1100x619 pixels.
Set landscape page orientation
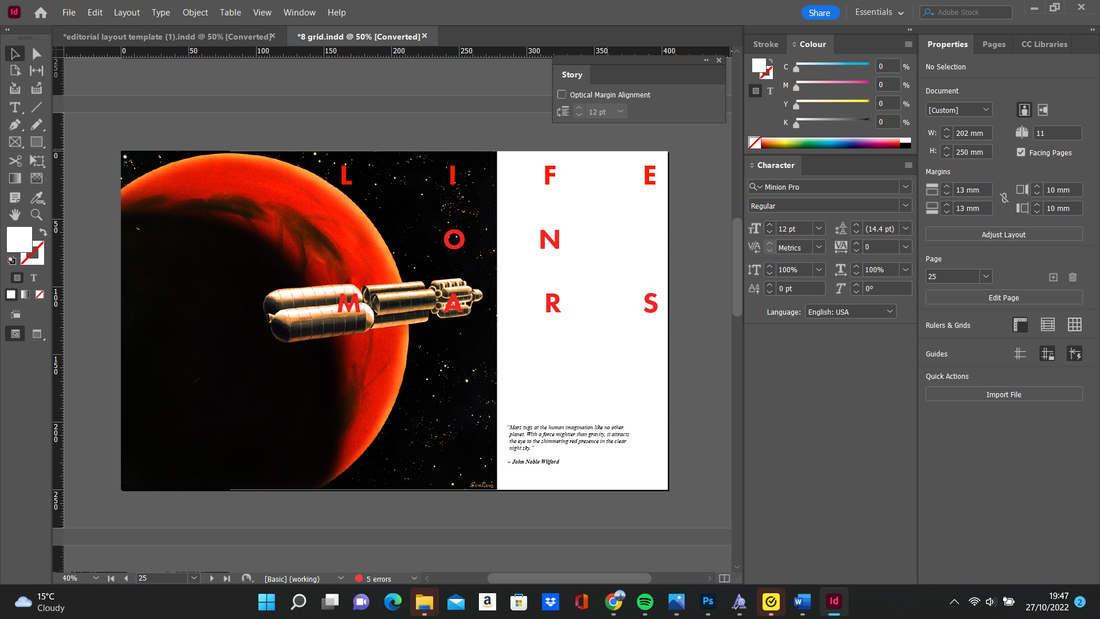pyautogui.click(x=1043, y=110)
